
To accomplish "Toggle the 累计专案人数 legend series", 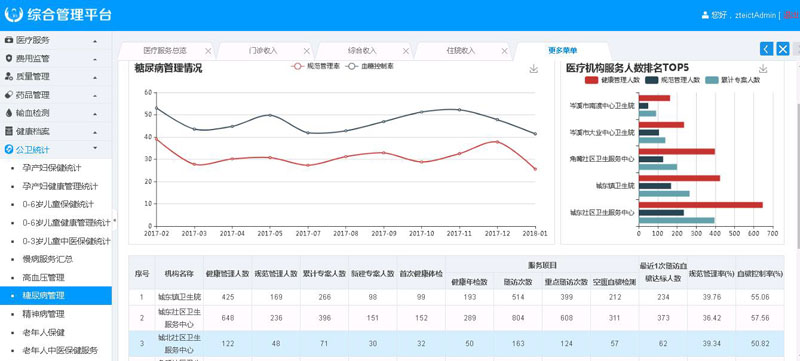I will tap(733, 80).
